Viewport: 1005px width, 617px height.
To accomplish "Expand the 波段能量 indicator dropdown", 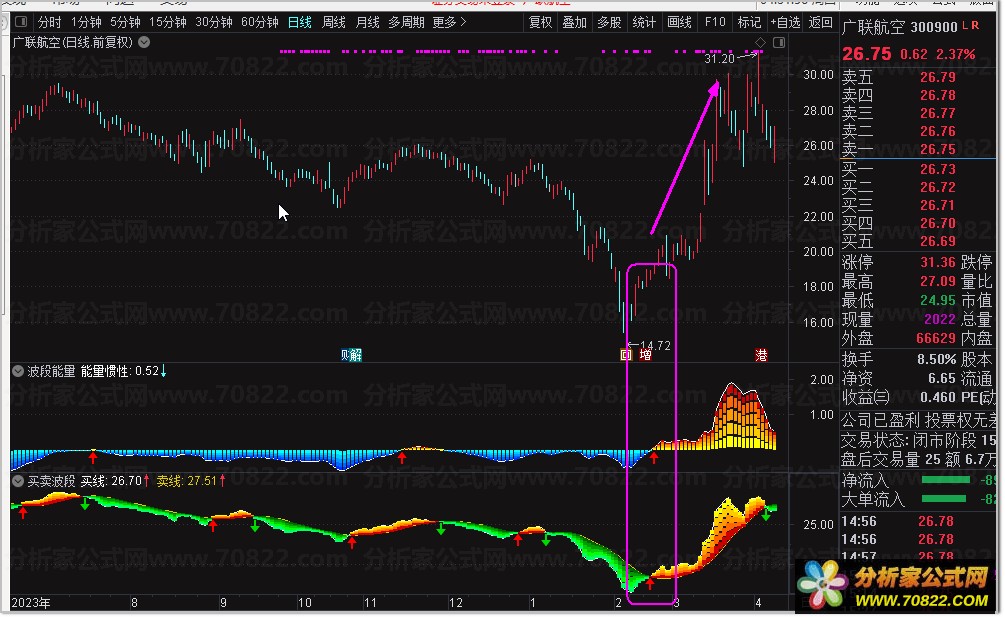I will [18, 371].
